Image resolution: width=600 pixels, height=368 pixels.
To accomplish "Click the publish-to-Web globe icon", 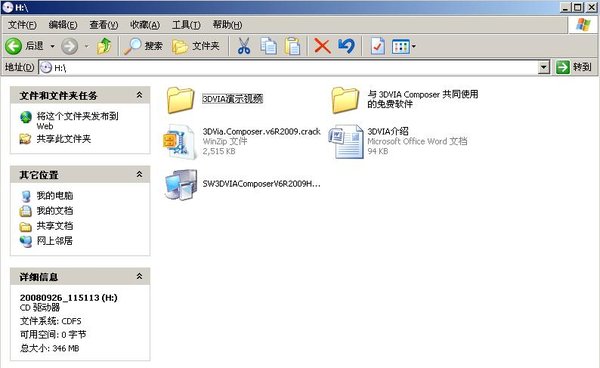I will [x=26, y=117].
